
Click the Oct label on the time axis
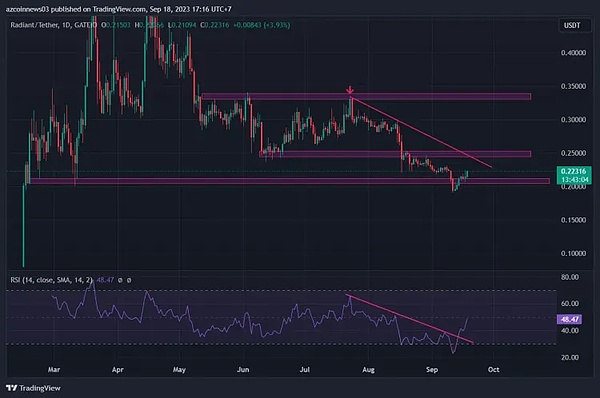494,370
